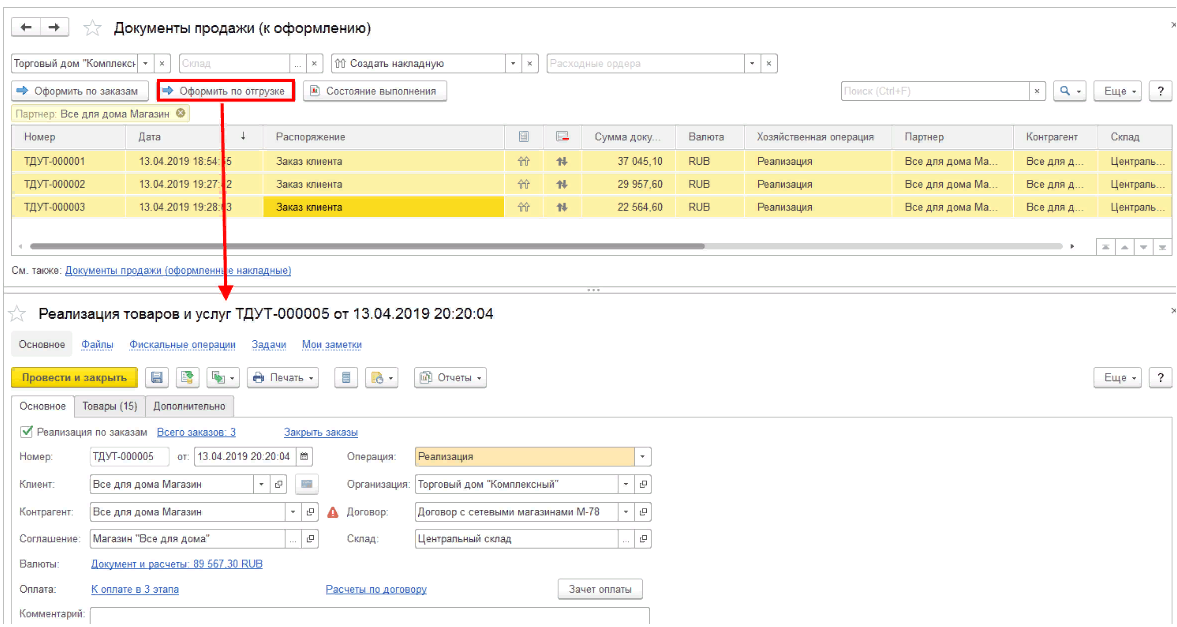Screen dimensions: 1177x627
Task: Uncheck Реализация по заказам checkbox
Action: (x=26, y=433)
